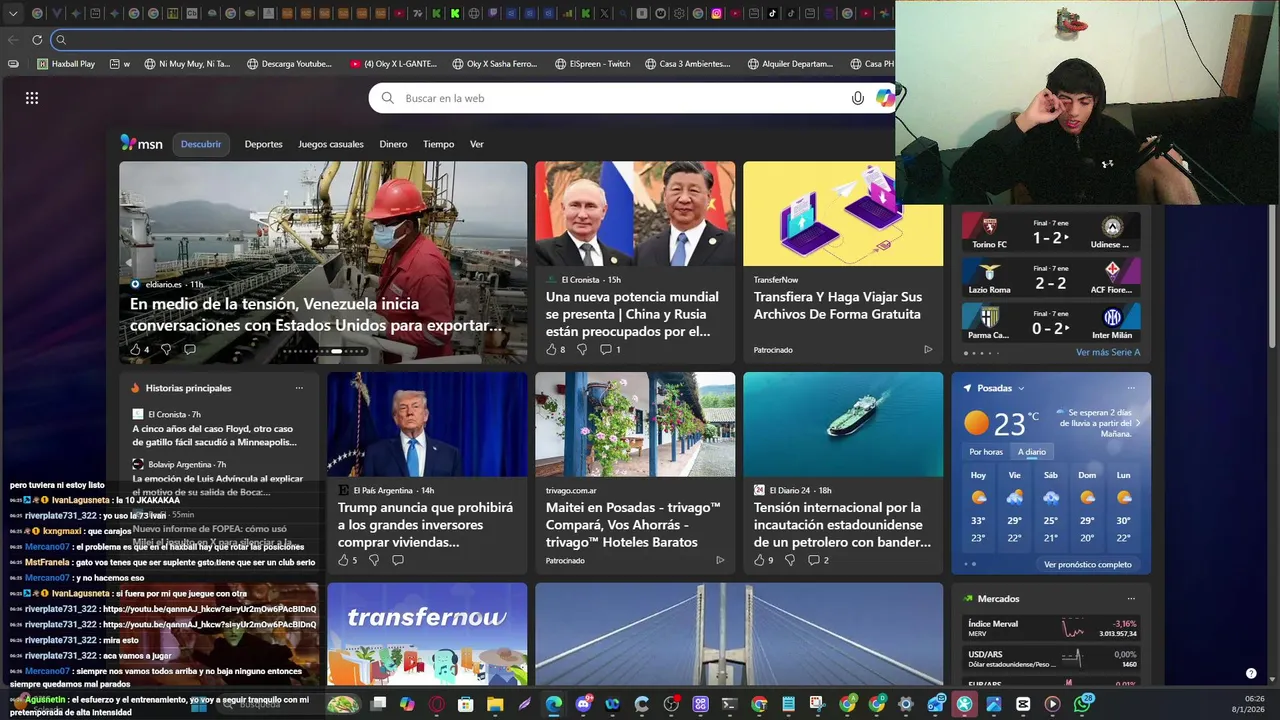Open the Juegos casuales tab

click(x=331, y=144)
